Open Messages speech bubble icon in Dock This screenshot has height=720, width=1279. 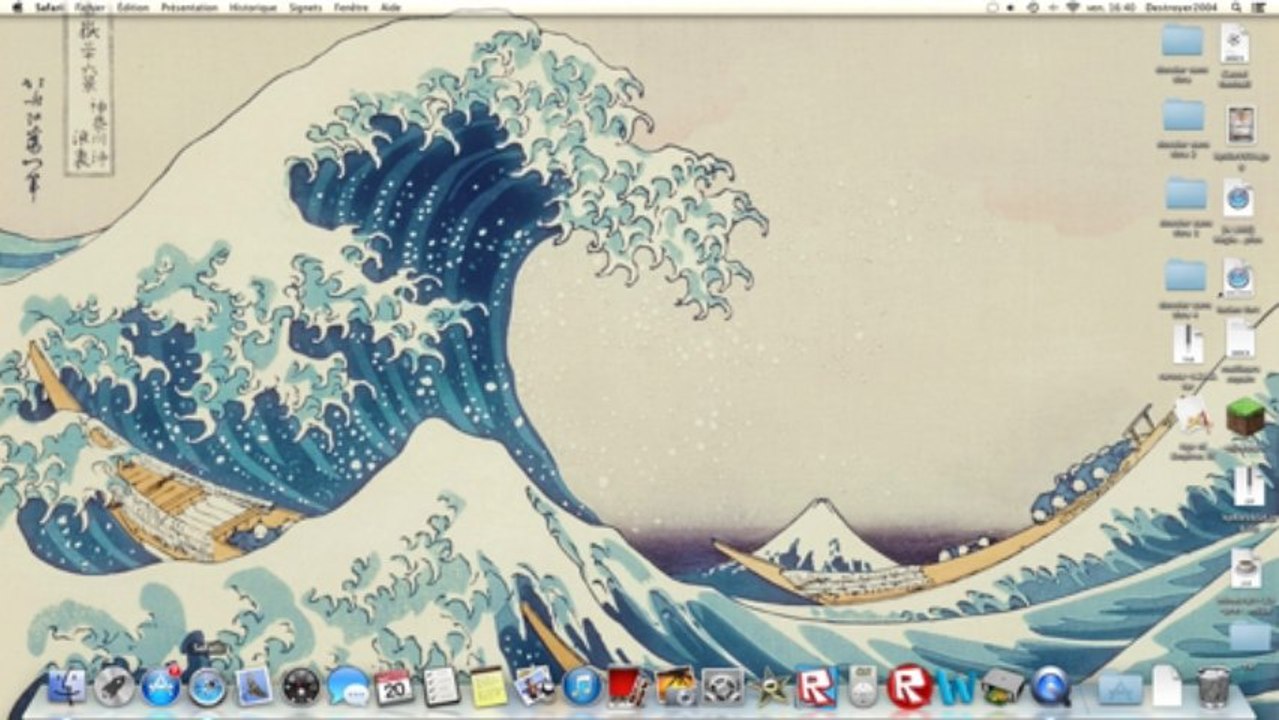[x=348, y=686]
